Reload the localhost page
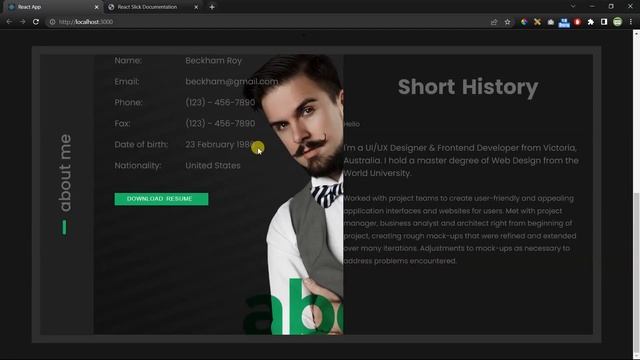 (36, 22)
